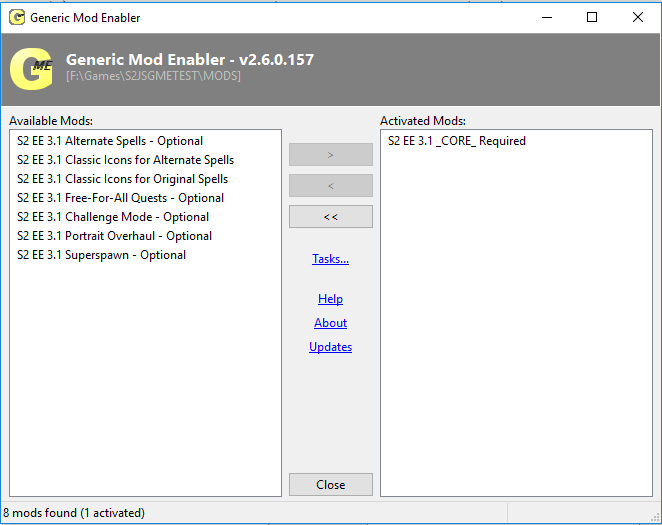Click the Activated Mods label

[x=423, y=121]
